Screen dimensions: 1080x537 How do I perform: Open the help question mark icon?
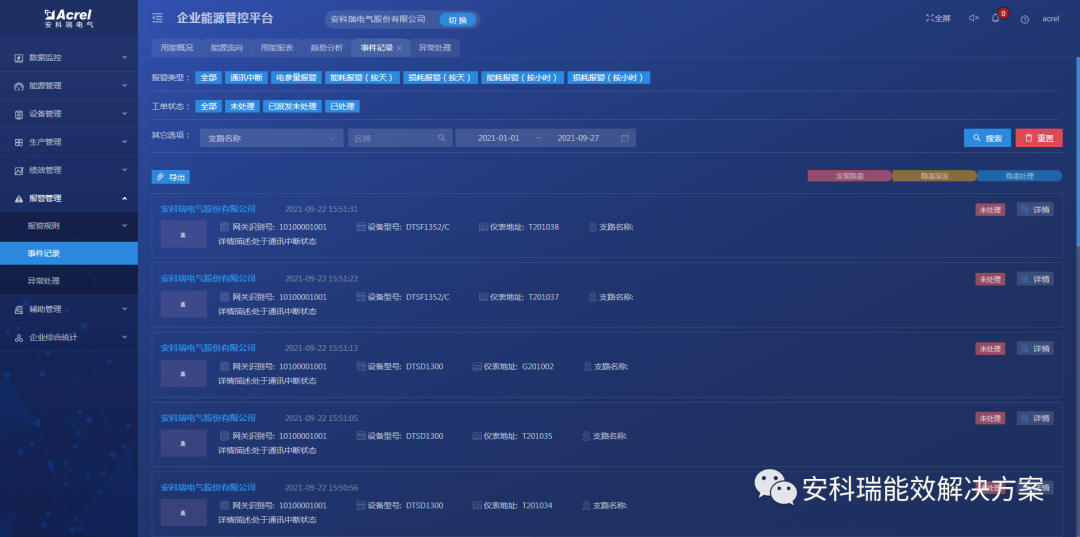click(x=1025, y=19)
